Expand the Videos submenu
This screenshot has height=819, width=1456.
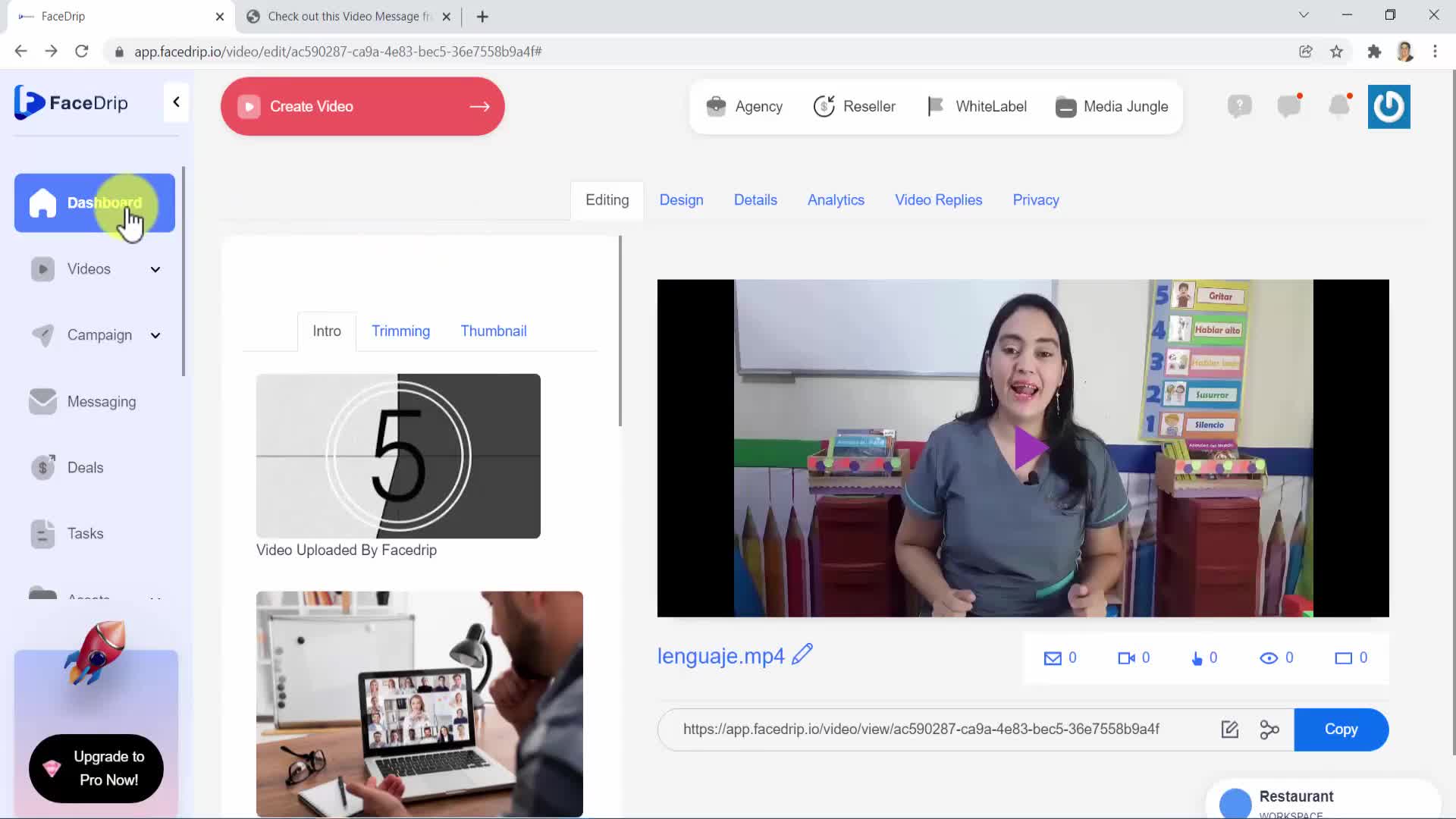coord(155,269)
